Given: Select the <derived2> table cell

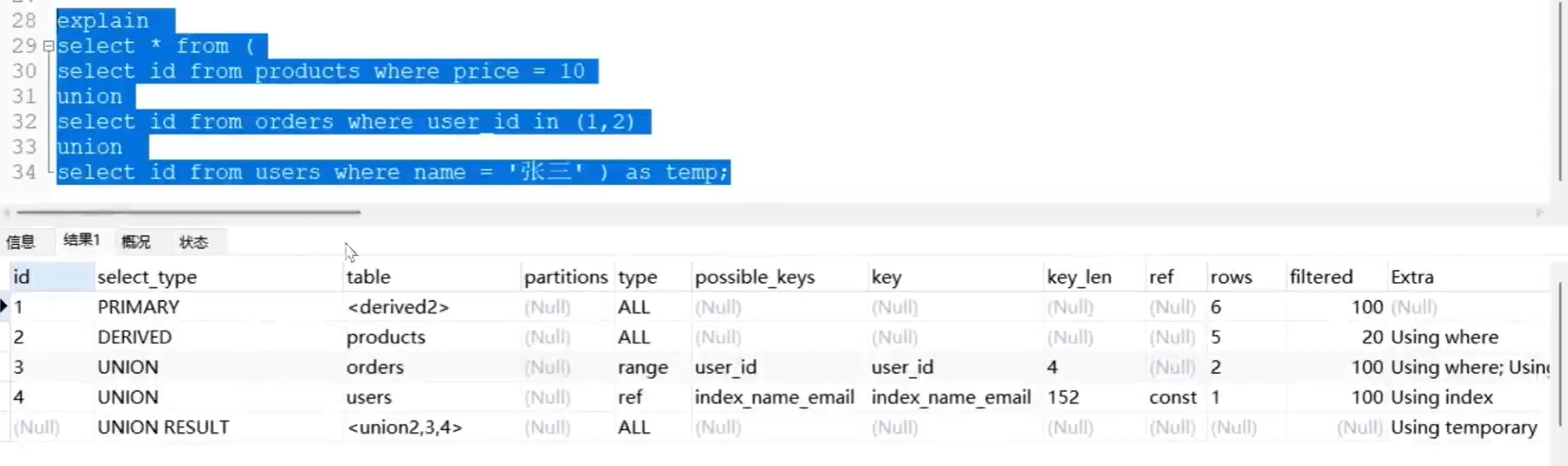Looking at the screenshot, I should [x=398, y=308].
